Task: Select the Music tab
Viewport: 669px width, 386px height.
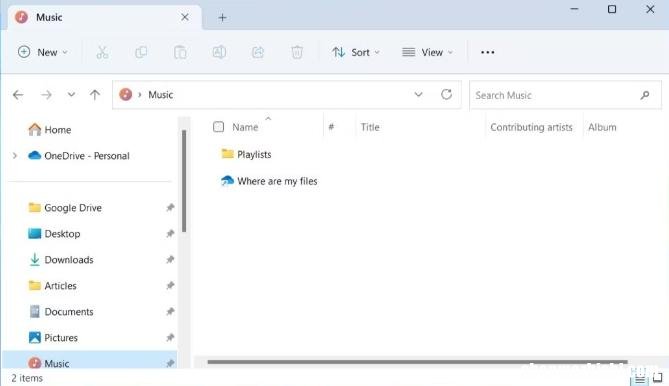Action: click(105, 17)
